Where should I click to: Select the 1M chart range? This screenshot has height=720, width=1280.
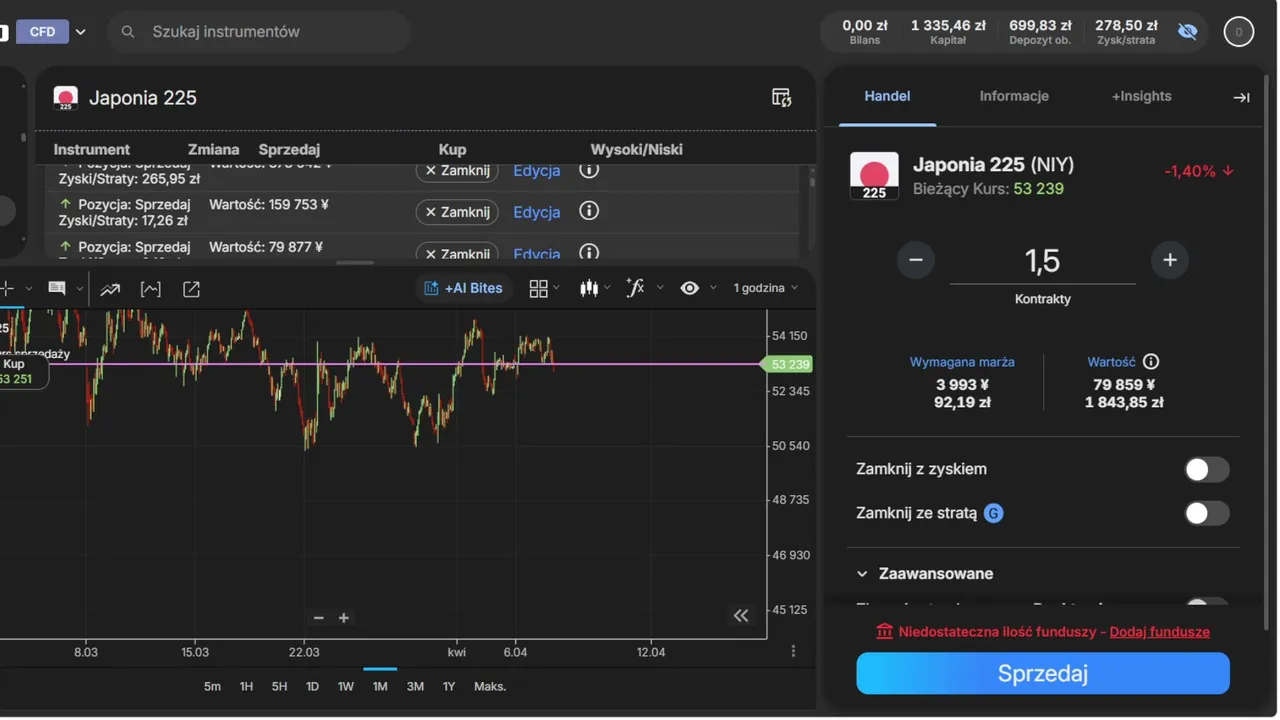(380, 686)
